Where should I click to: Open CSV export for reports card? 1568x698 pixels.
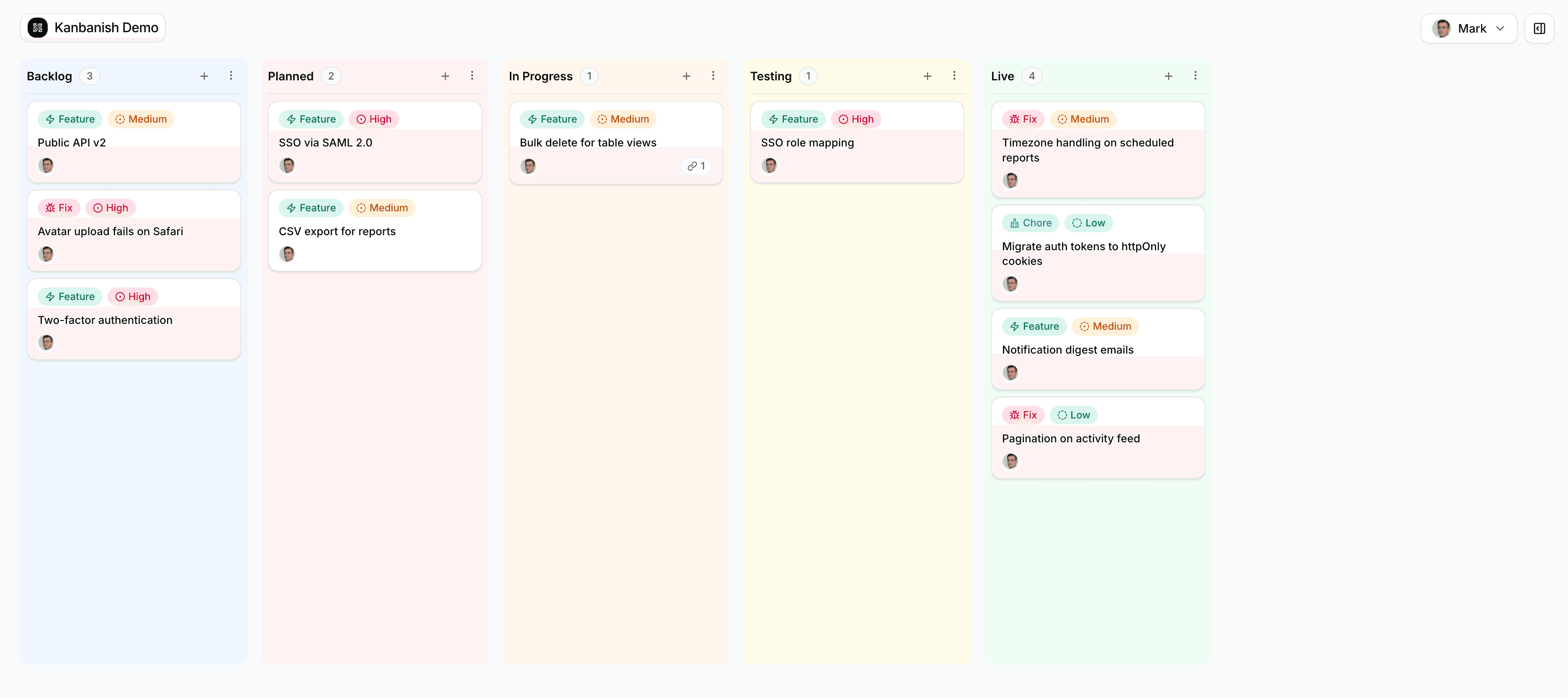click(375, 231)
